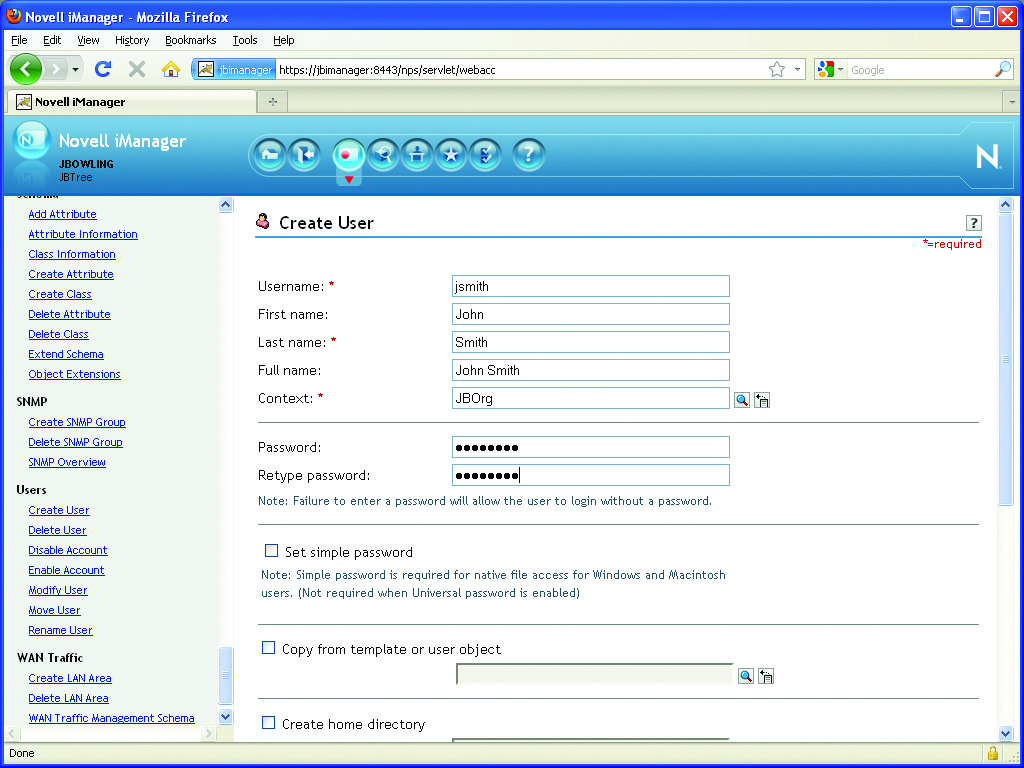
Task: Click the Exit (logout) icon in iManager
Action: (304, 155)
